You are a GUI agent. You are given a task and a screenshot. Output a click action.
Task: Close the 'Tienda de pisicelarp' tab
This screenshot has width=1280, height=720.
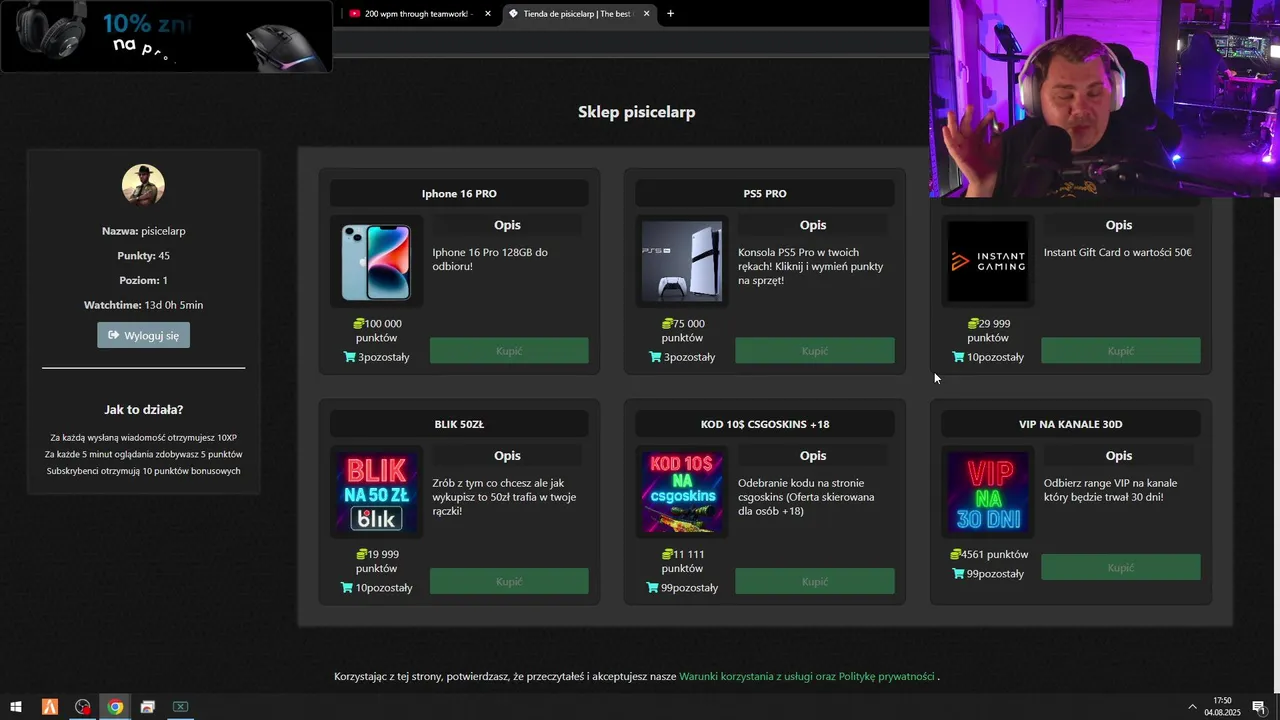(x=646, y=13)
